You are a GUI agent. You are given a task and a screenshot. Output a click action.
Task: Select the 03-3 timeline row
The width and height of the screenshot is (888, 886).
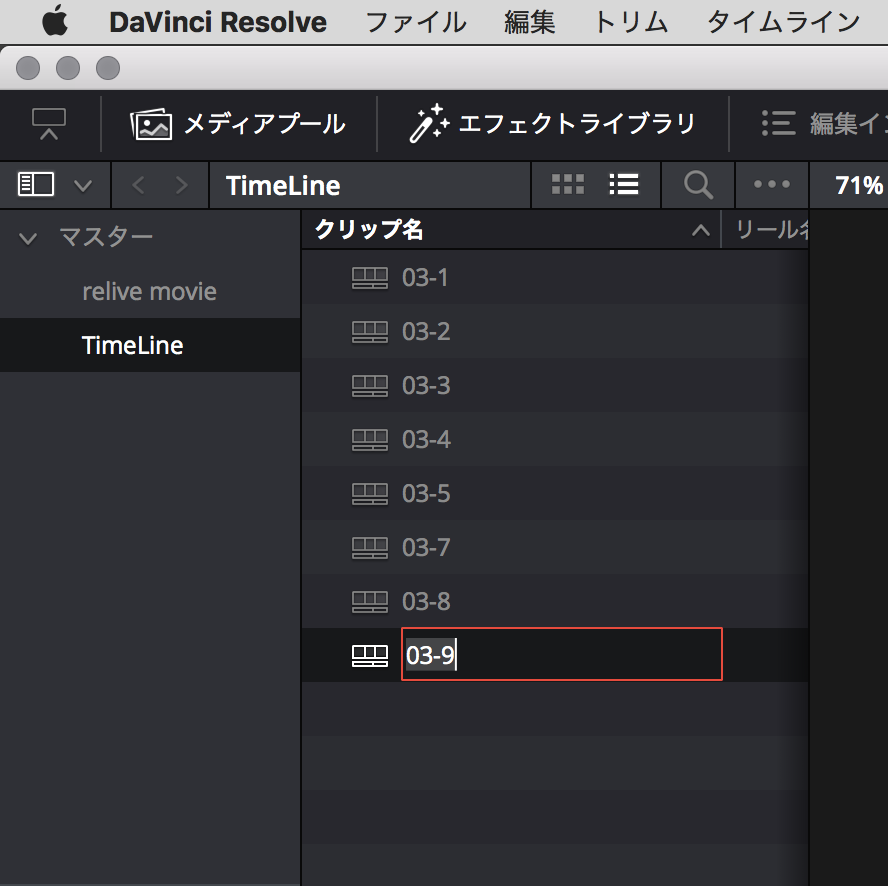coord(554,385)
